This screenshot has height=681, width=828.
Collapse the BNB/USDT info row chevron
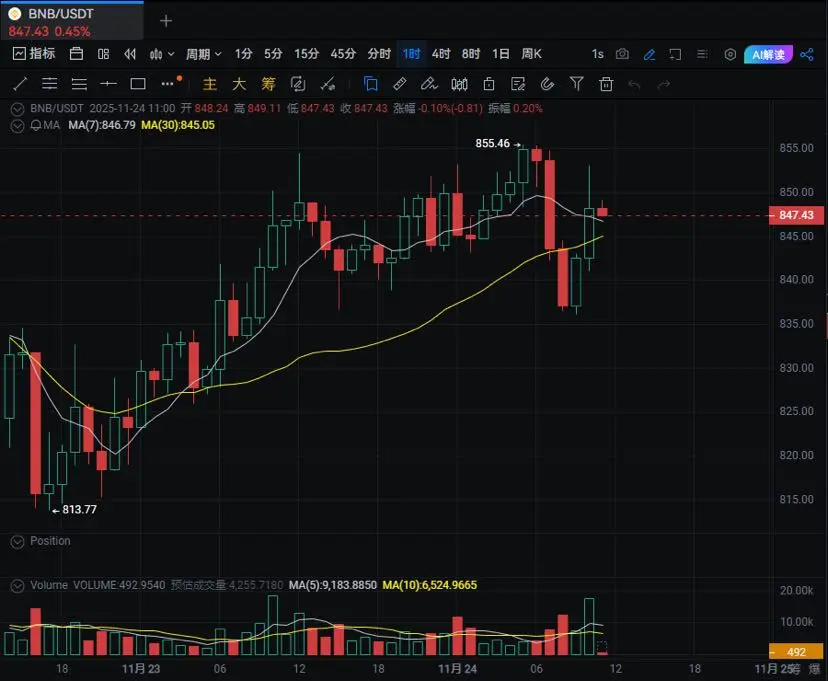[x=17, y=109]
